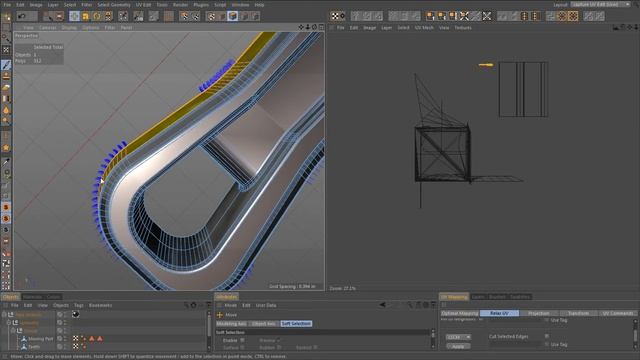Switch to the Relax UV tab
The image size is (640, 360).
coord(499,313)
